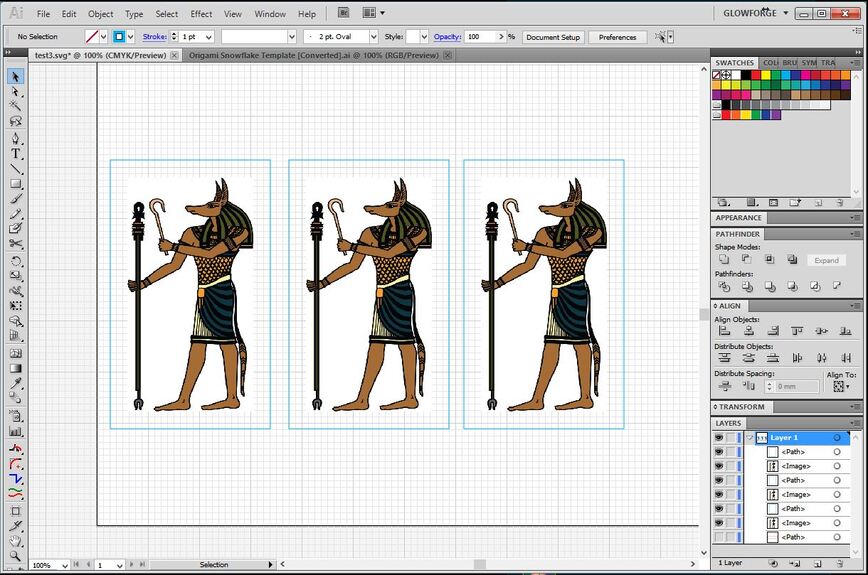Toggle visibility of the first Image sublayer
This screenshot has width=868, height=575.
(x=719, y=466)
